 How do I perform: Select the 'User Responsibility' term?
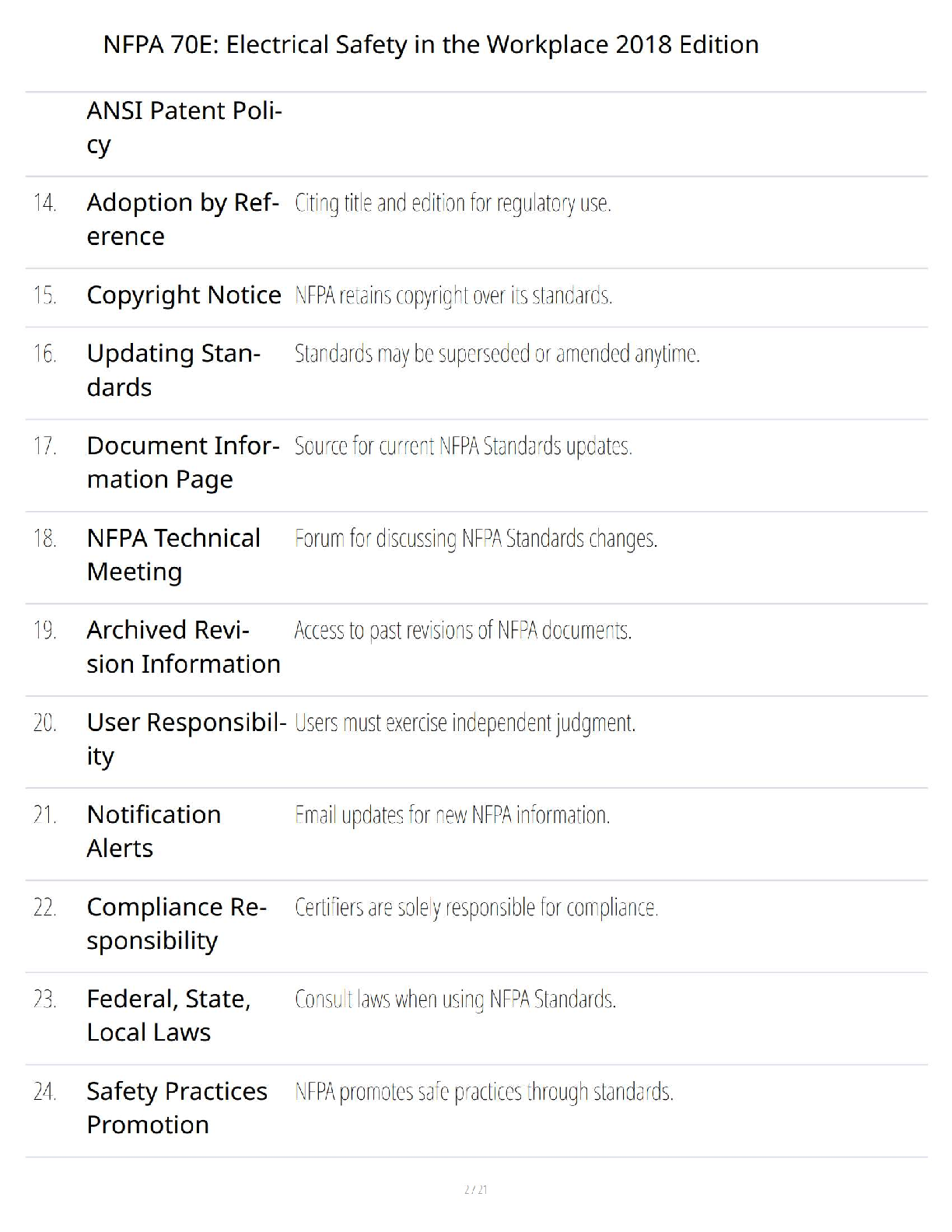(x=186, y=739)
